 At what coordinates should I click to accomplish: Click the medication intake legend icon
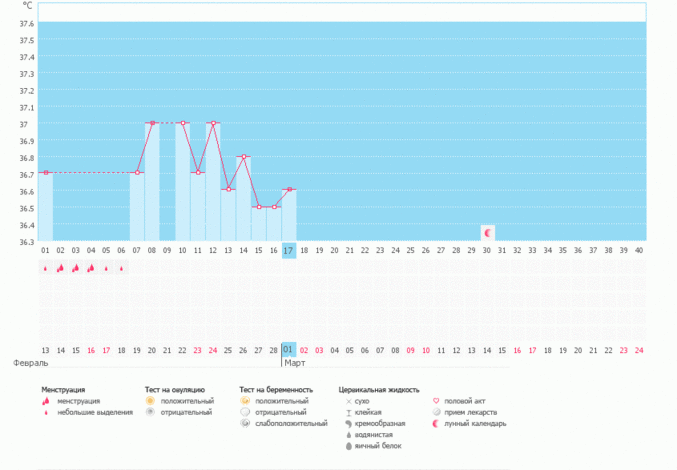(436, 411)
